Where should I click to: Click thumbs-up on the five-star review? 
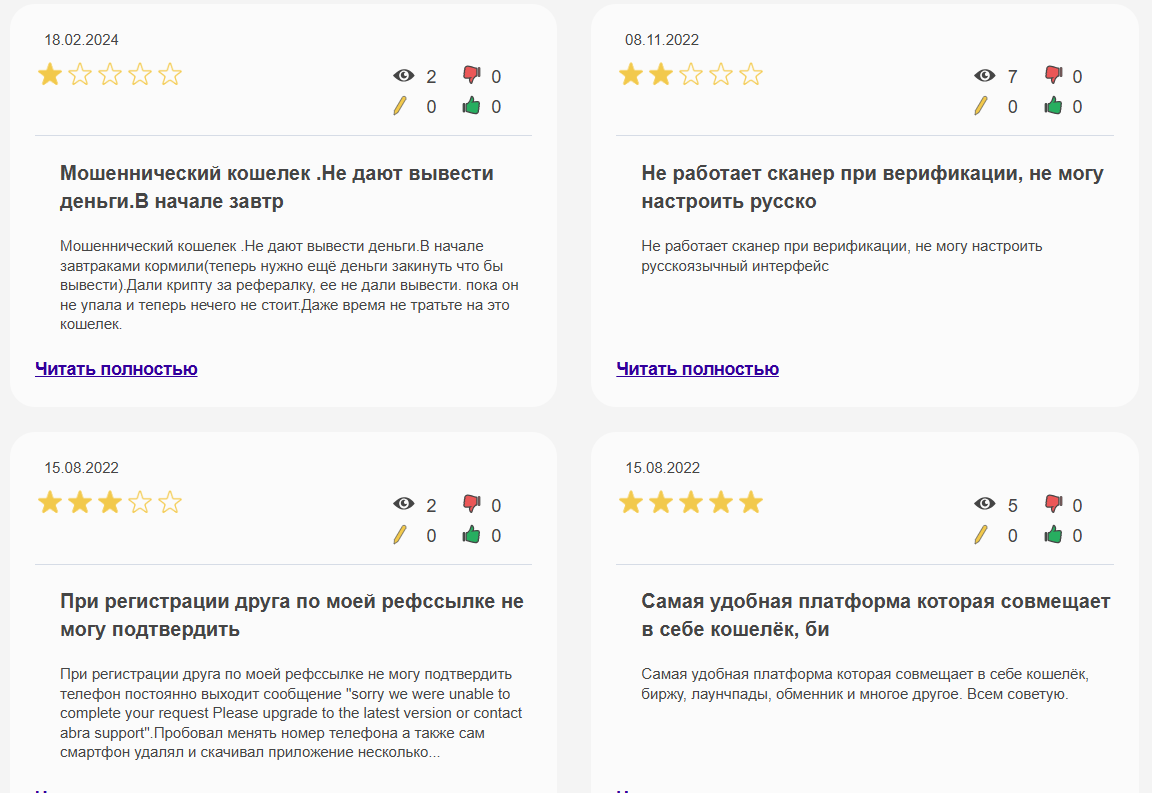[1053, 535]
